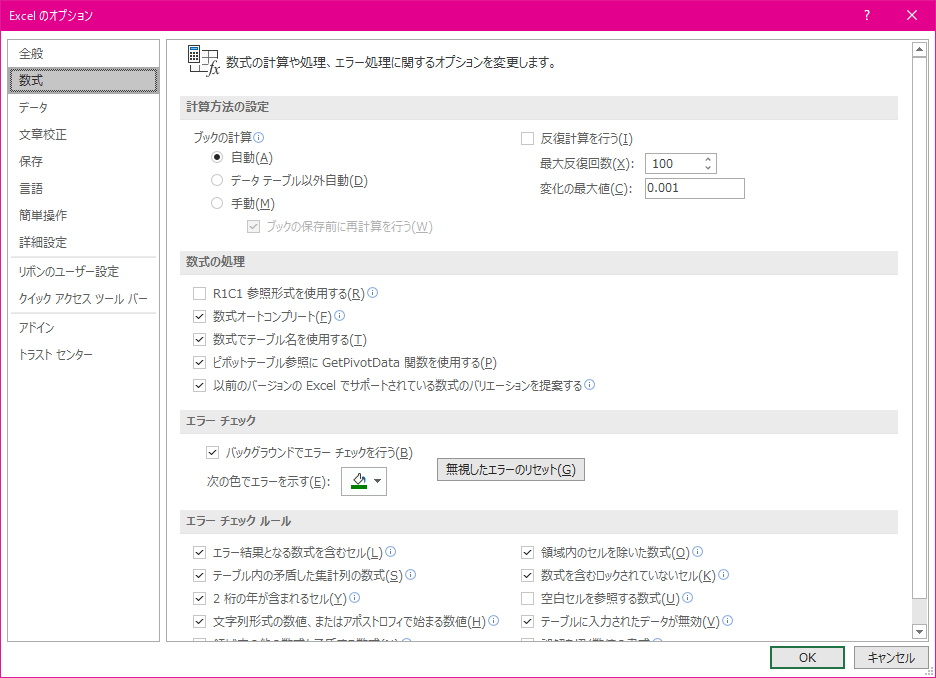Open the 保存 options category
The width and height of the screenshot is (936, 678).
[84, 162]
